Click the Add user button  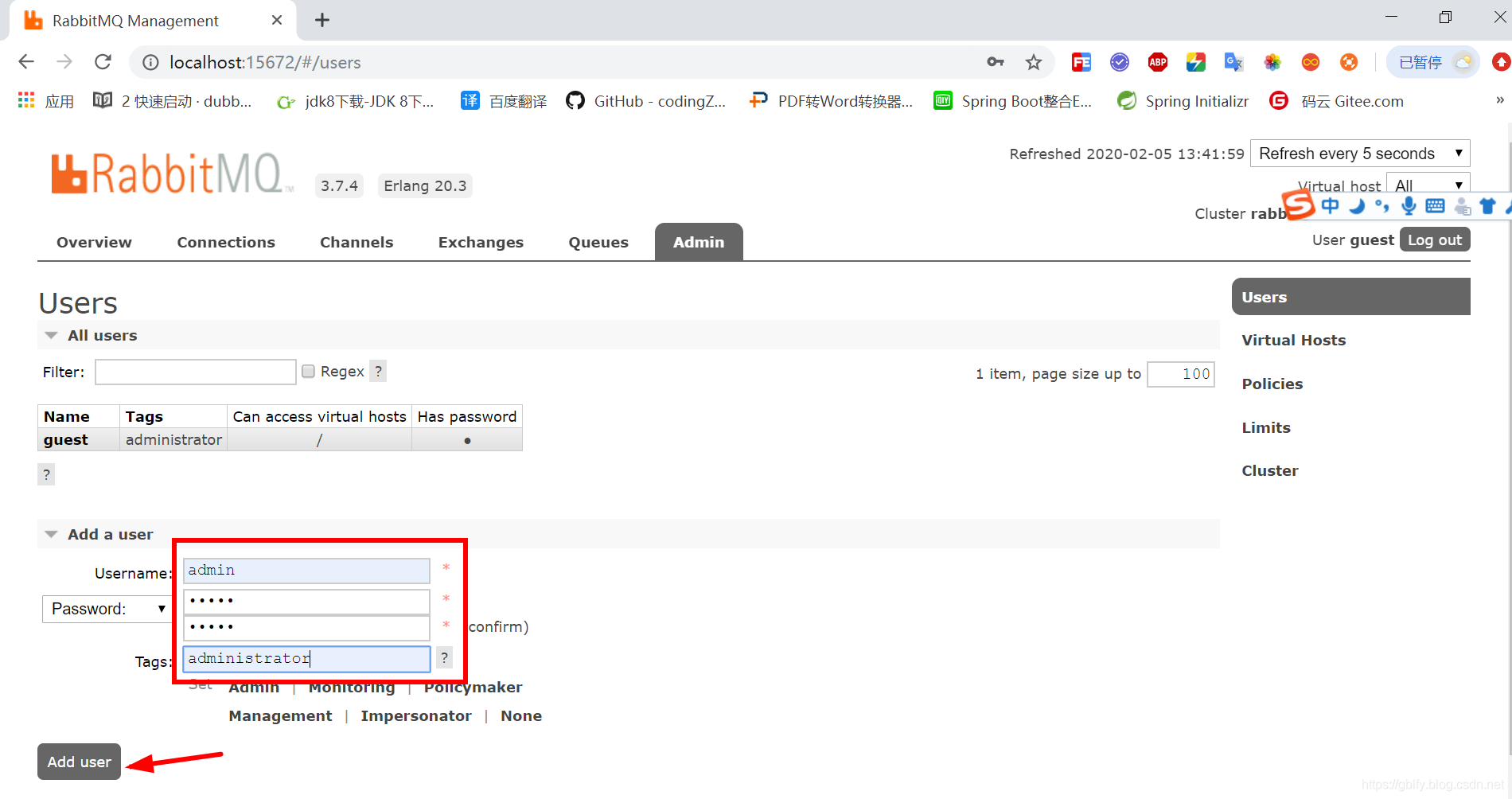[79, 762]
